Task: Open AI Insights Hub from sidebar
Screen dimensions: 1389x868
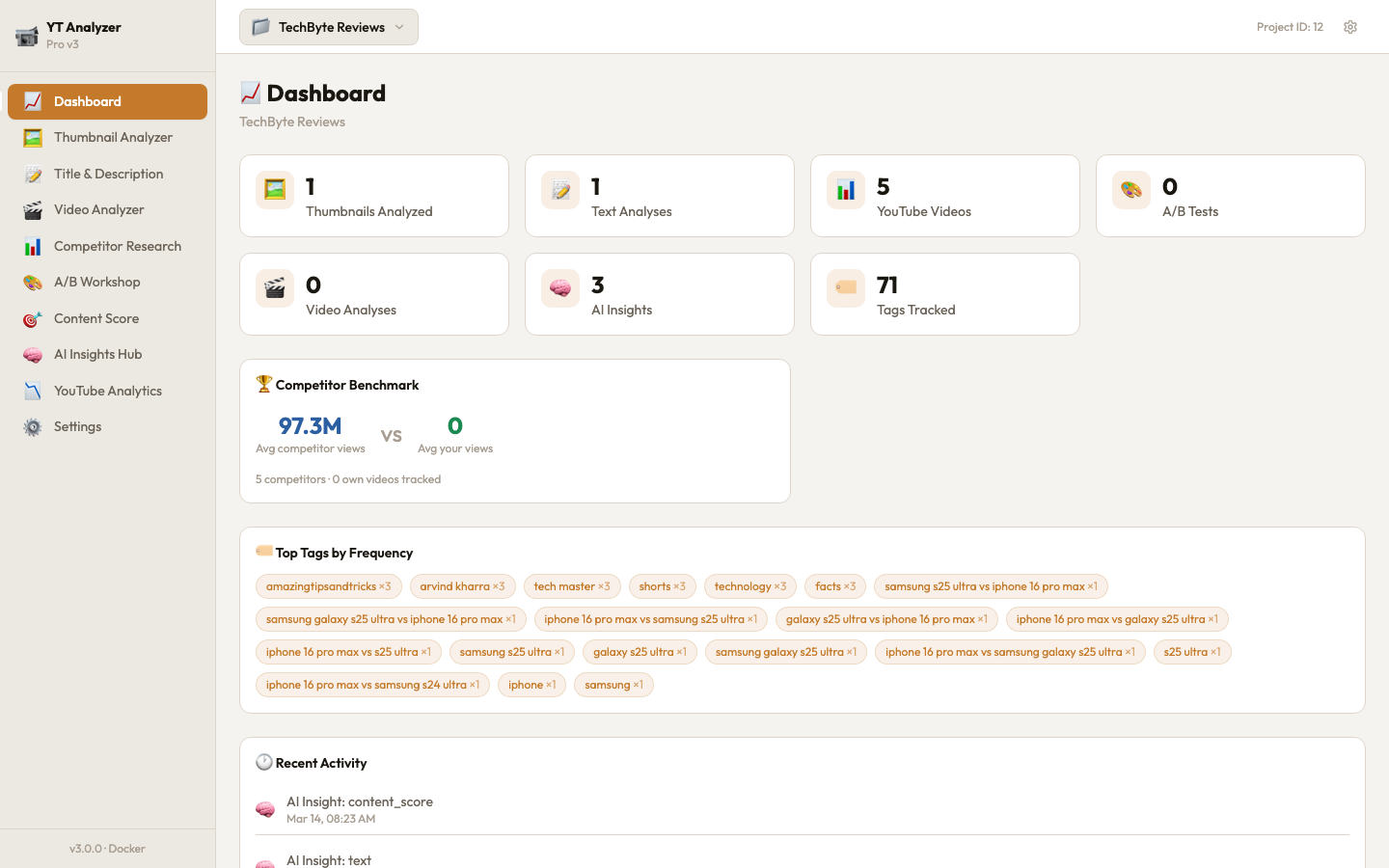Action: pyautogui.click(x=107, y=355)
